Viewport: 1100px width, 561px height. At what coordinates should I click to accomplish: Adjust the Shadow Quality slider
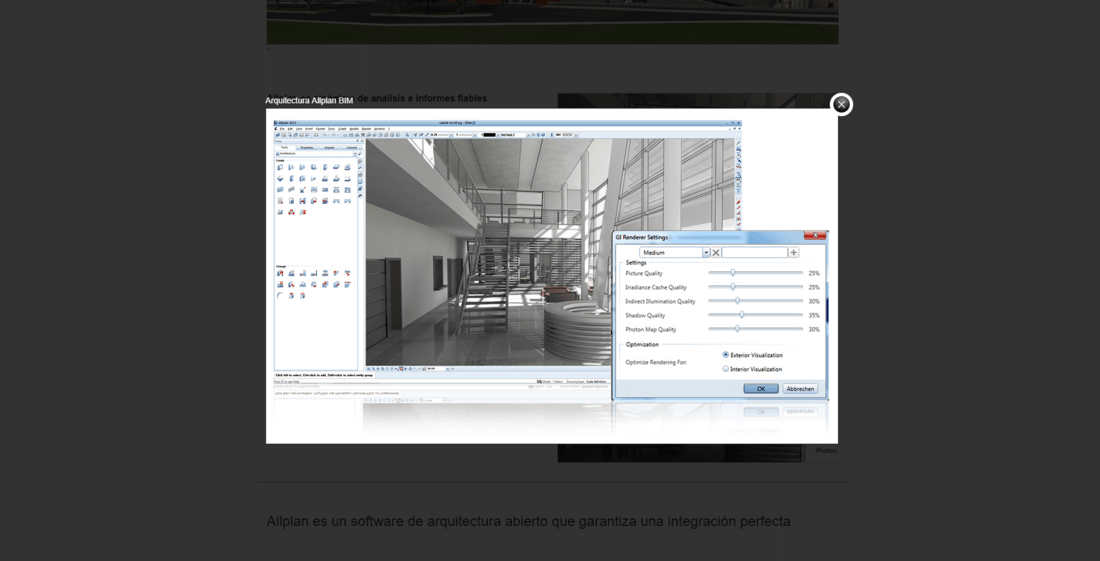coord(756,315)
